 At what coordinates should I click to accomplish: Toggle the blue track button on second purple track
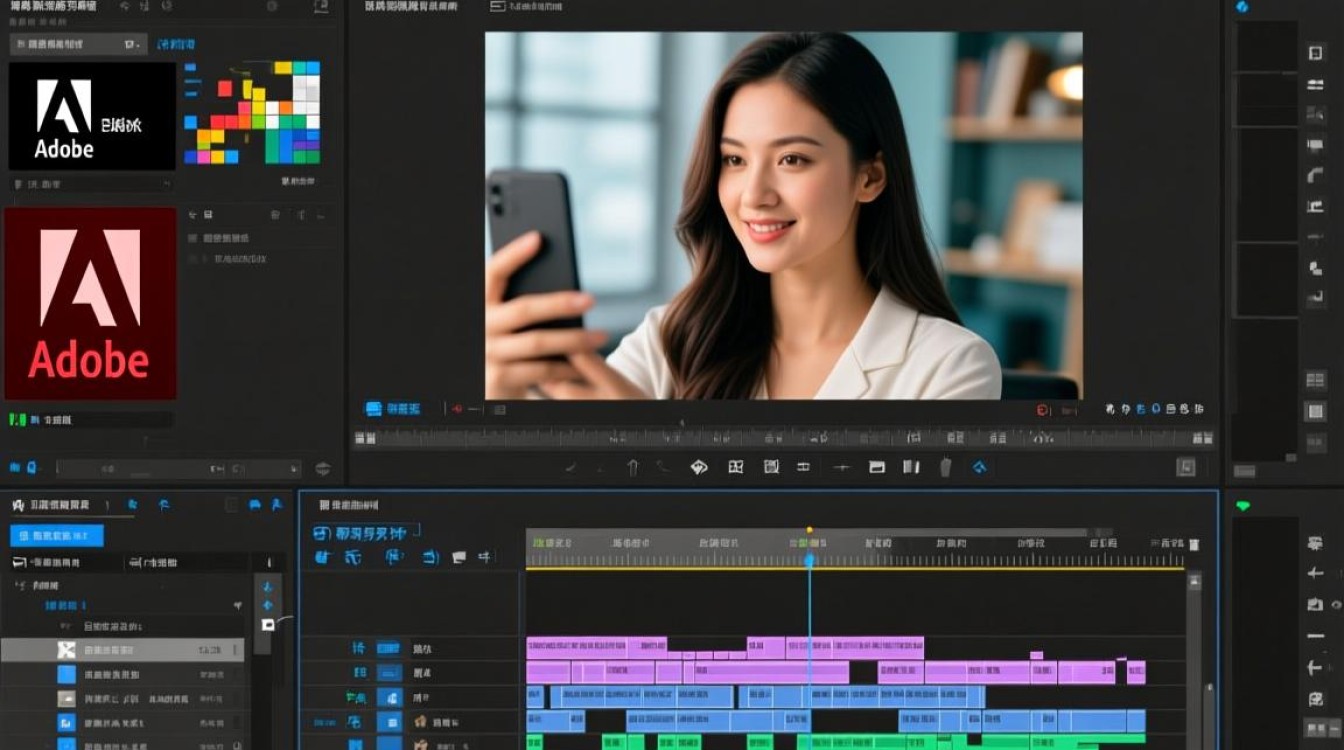388,673
